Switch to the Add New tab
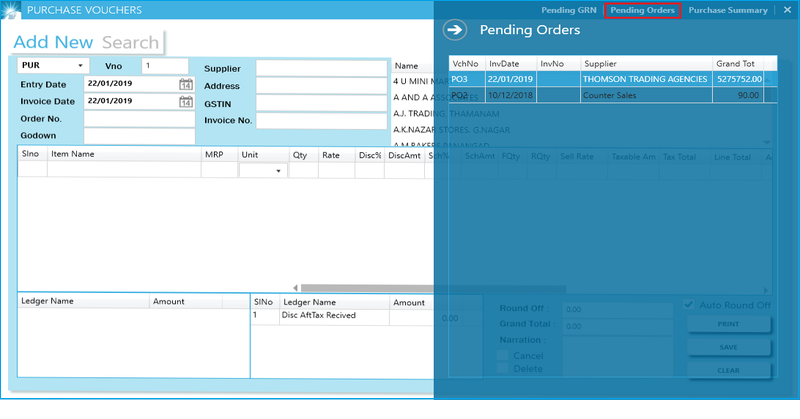The image size is (800, 419). pyautogui.click(x=53, y=42)
